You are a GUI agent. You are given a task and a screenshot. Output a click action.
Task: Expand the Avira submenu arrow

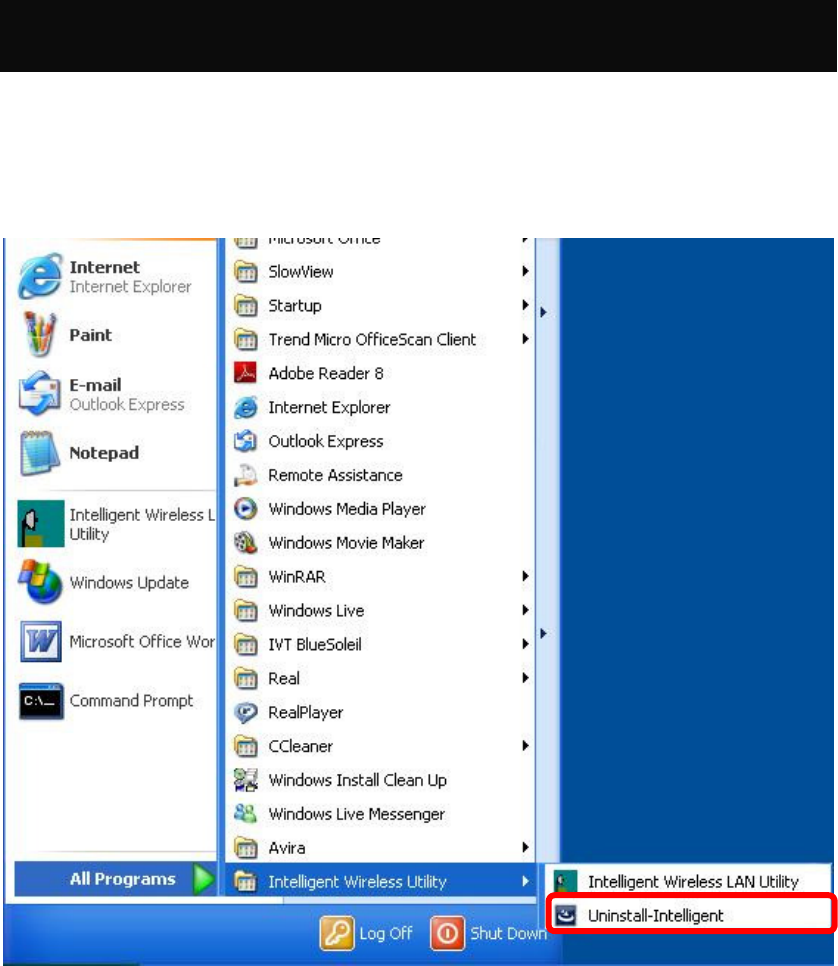click(525, 847)
